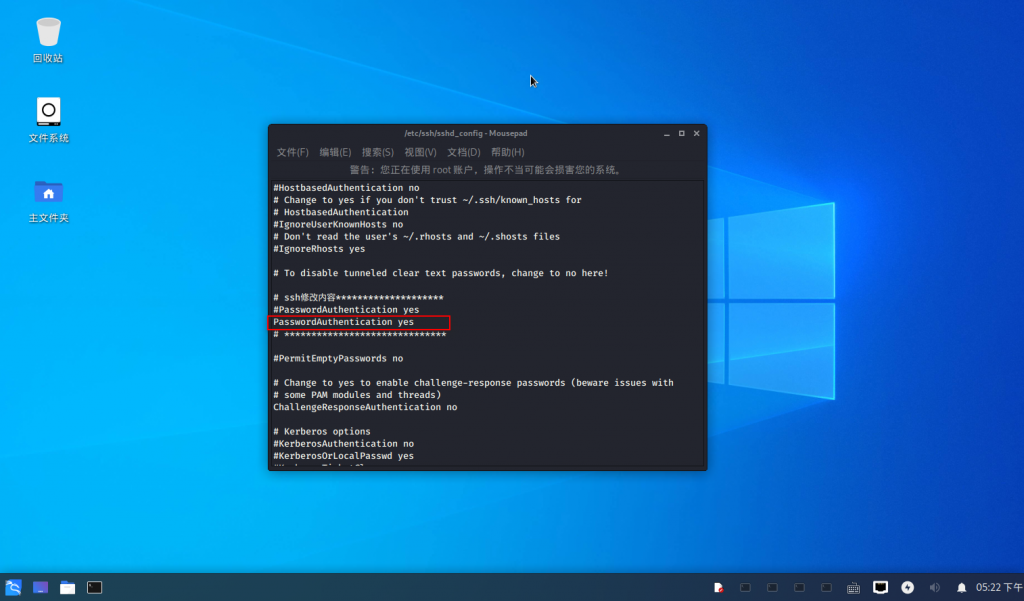Open the keyboard icon in the system tray

click(853, 588)
